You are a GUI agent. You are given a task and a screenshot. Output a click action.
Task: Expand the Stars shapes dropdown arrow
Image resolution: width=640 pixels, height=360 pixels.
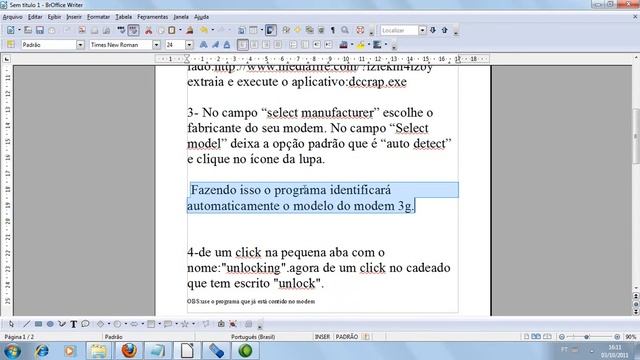[x=193, y=324]
